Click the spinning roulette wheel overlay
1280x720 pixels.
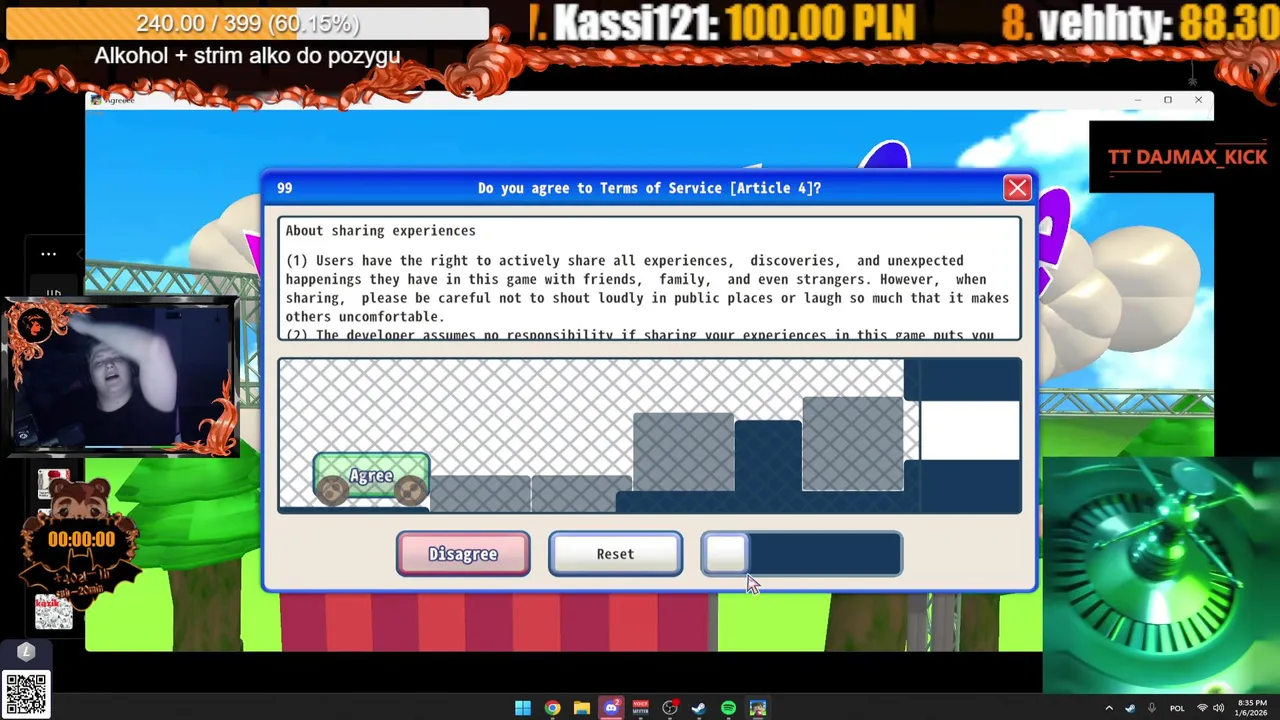[x=1160, y=574]
